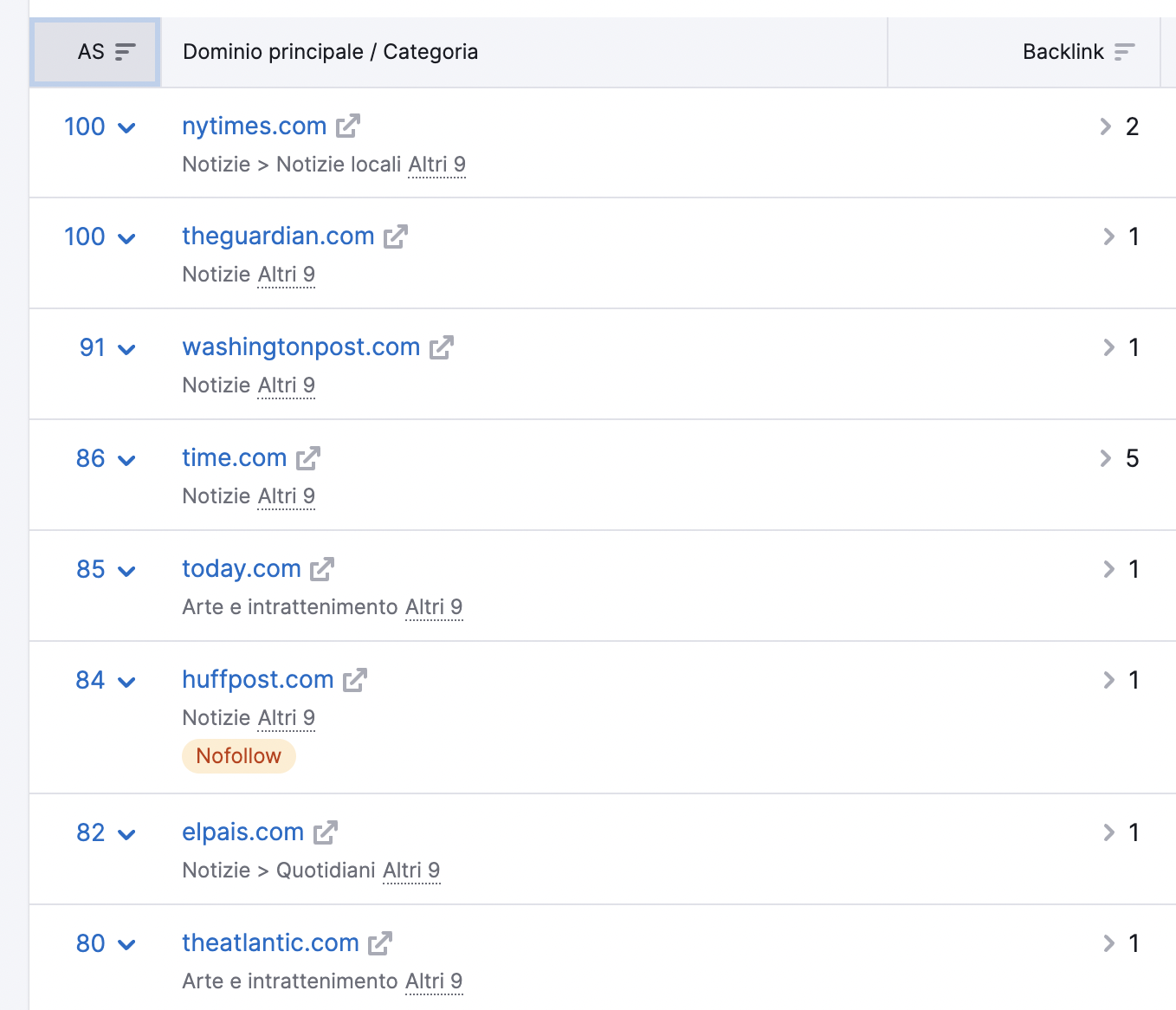The width and height of the screenshot is (1176, 1010).
Task: Open theguardian.com external link icon
Action: [396, 236]
